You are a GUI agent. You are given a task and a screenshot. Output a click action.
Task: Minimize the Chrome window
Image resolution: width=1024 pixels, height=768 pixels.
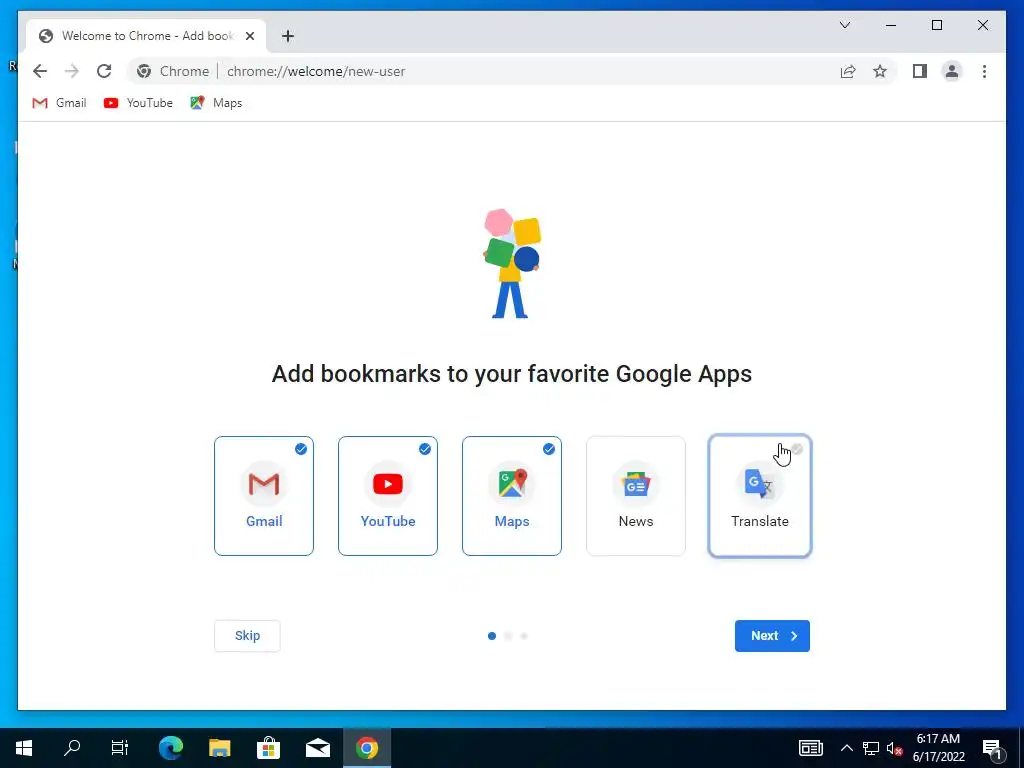tap(891, 25)
